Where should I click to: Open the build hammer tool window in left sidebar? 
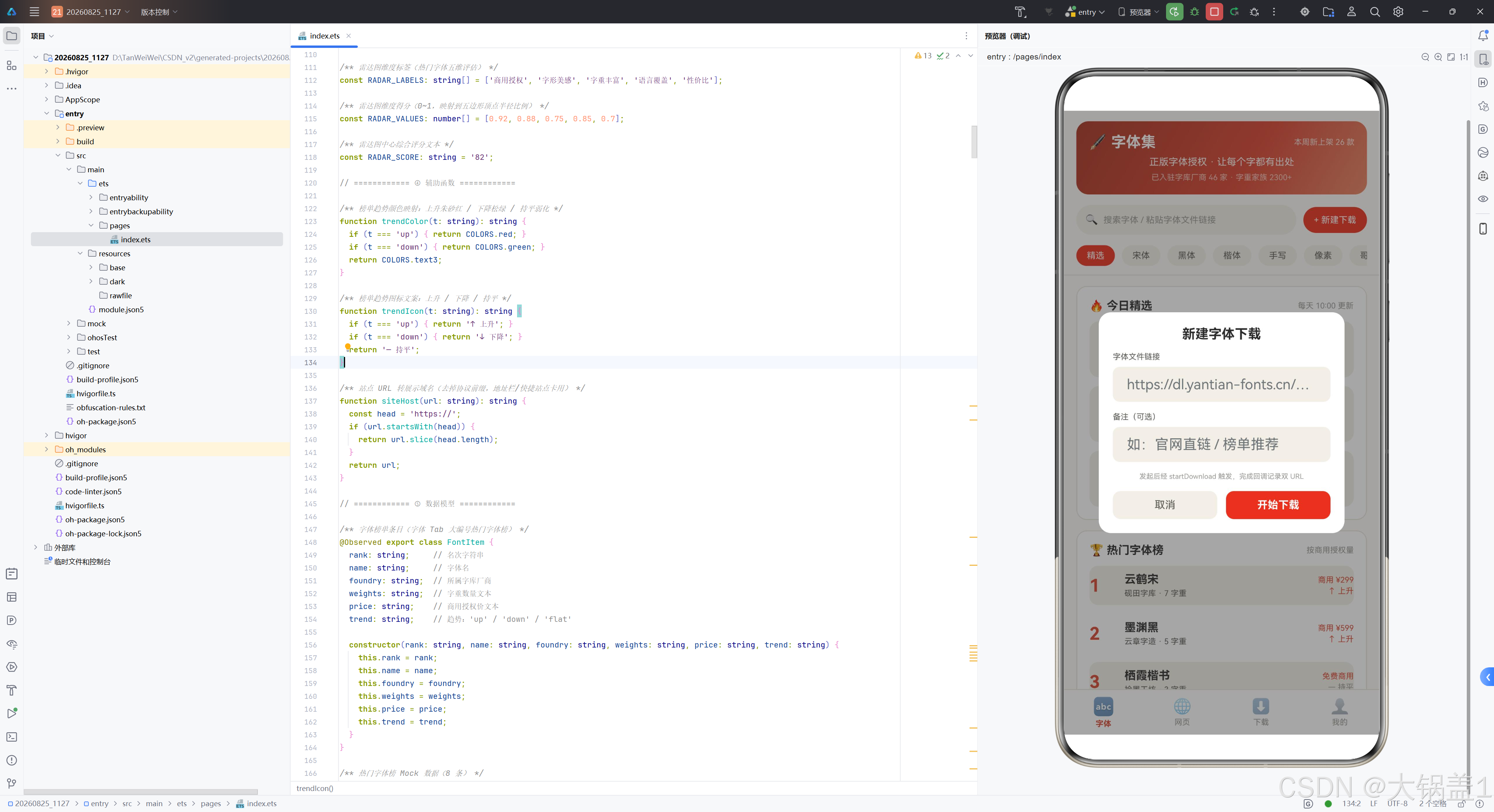12,690
